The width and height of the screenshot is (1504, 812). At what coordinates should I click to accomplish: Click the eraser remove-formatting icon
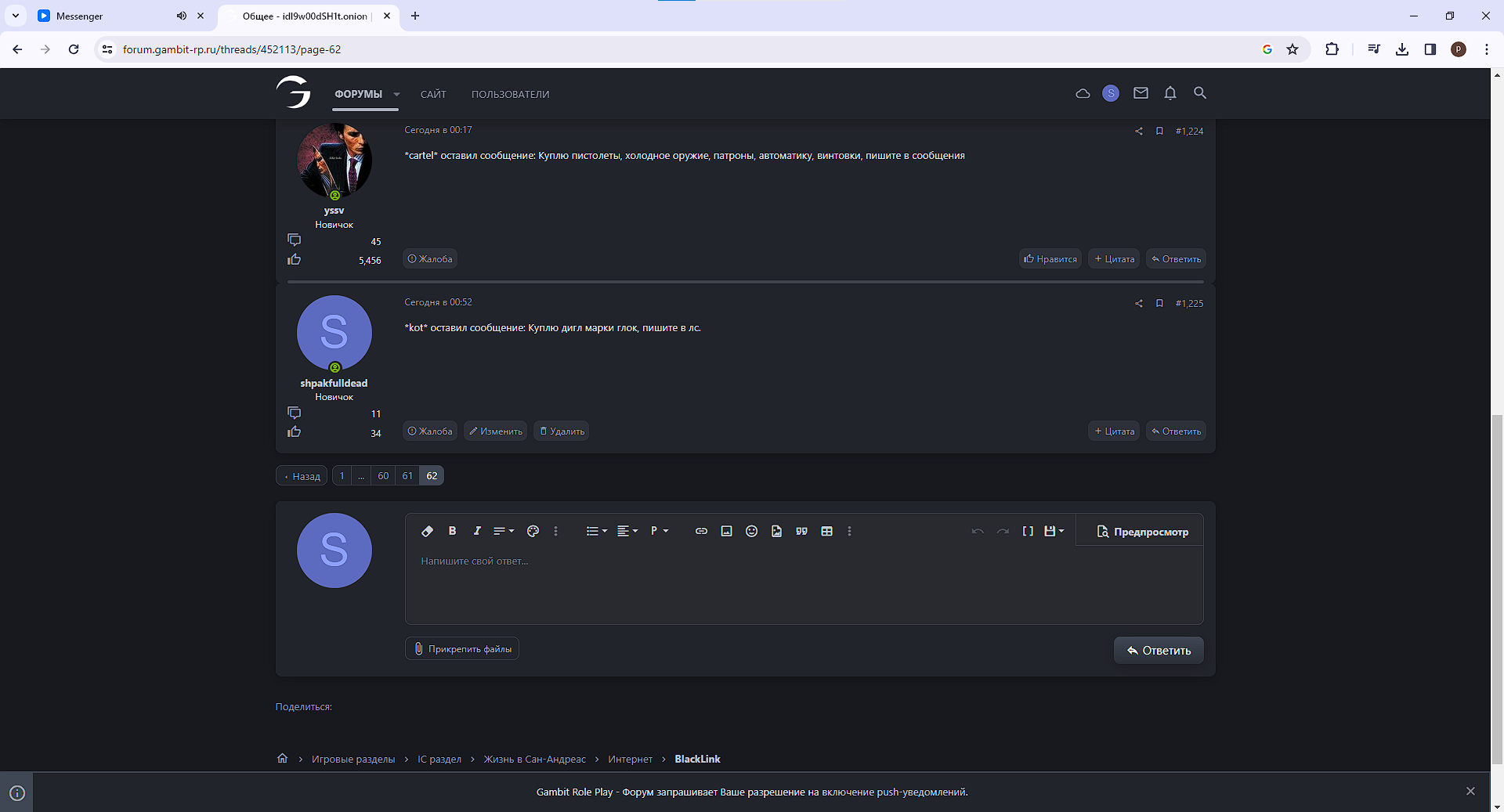[427, 531]
